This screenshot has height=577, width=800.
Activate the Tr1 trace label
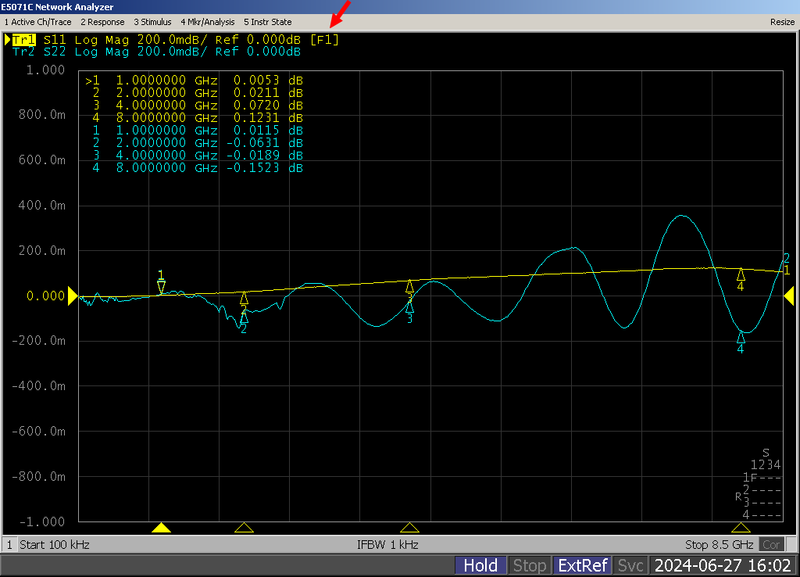coord(26,42)
